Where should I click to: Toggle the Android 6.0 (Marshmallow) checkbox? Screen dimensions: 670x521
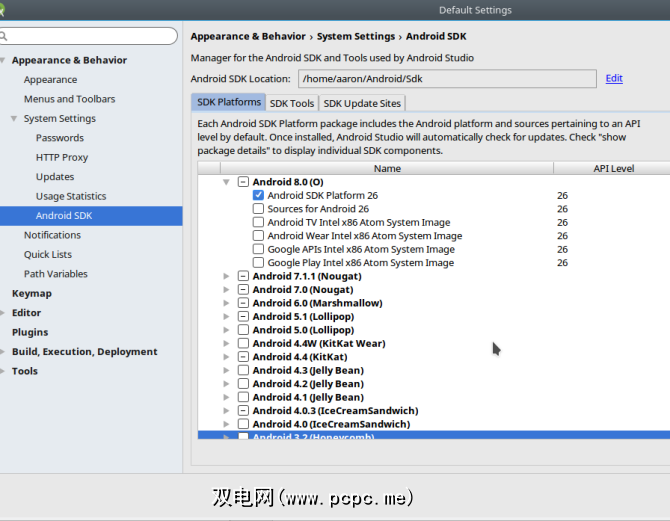(243, 303)
